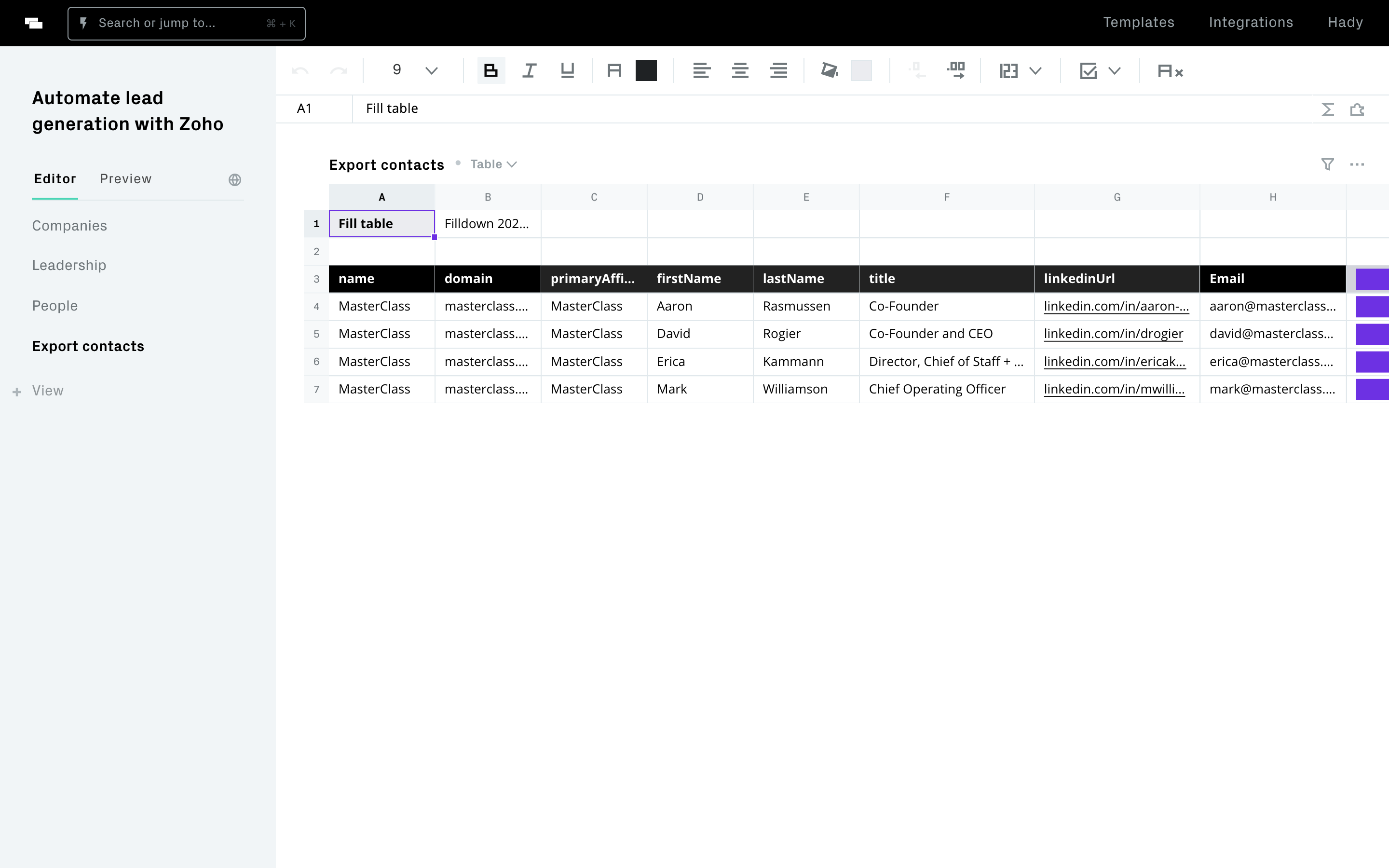Click the text color icon
Image resolution: width=1389 pixels, height=868 pixels.
coord(614,70)
